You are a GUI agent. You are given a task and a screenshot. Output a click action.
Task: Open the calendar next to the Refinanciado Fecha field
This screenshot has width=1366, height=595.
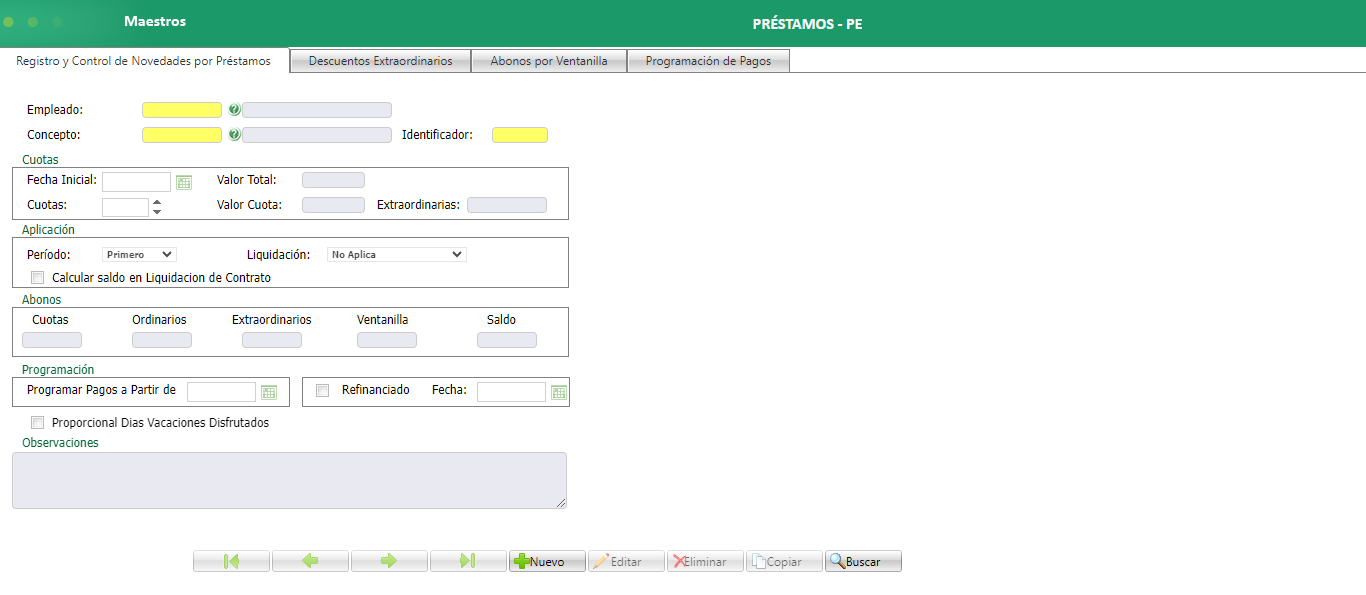click(560, 391)
